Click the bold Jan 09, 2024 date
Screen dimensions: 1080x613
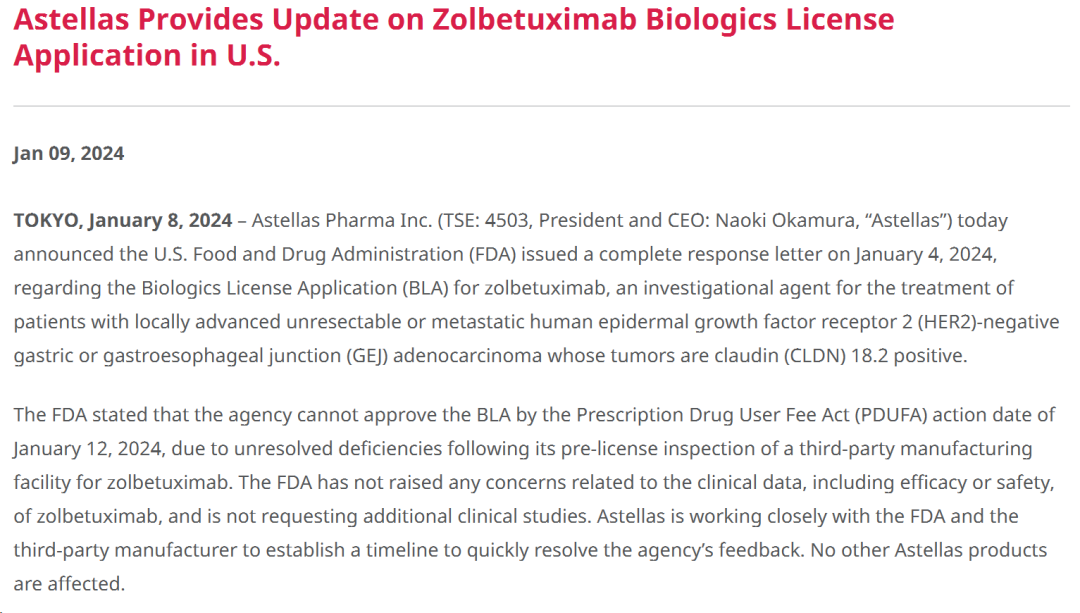click(x=69, y=153)
